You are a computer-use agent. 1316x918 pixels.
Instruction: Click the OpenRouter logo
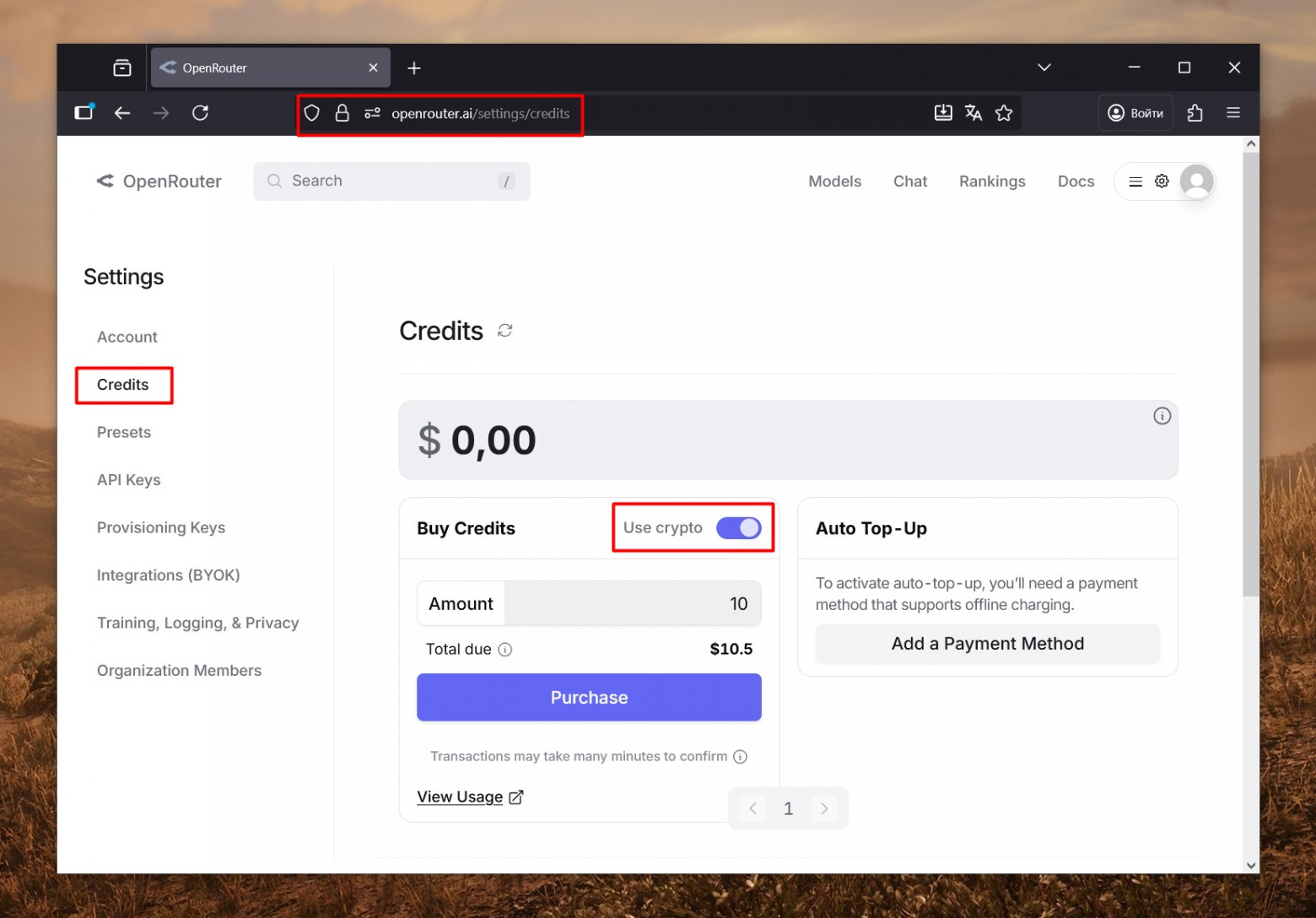pyautogui.click(x=159, y=181)
